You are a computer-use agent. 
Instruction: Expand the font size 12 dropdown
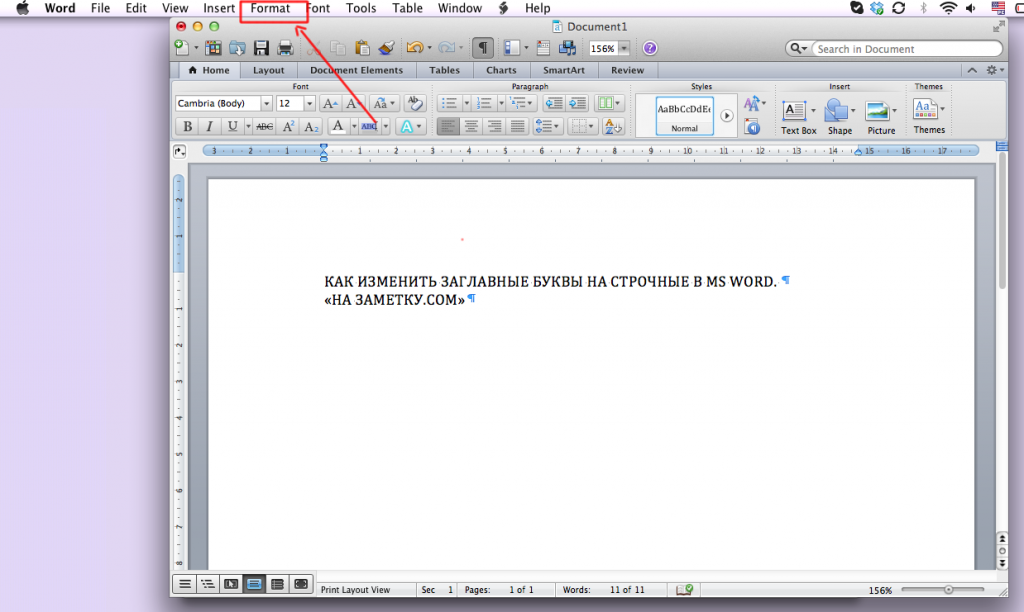(x=295, y=103)
